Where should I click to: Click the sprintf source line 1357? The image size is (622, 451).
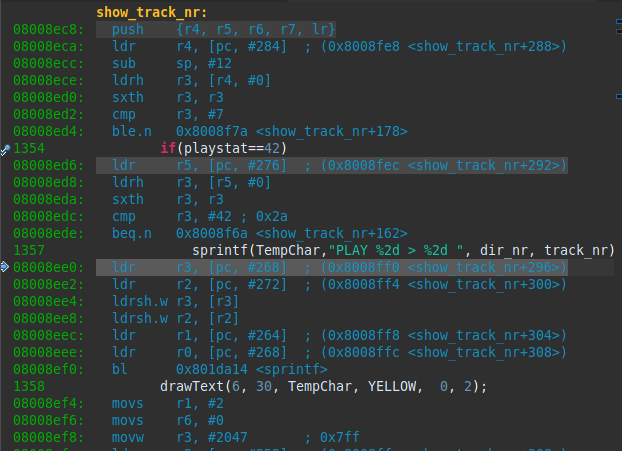[x=403, y=251]
